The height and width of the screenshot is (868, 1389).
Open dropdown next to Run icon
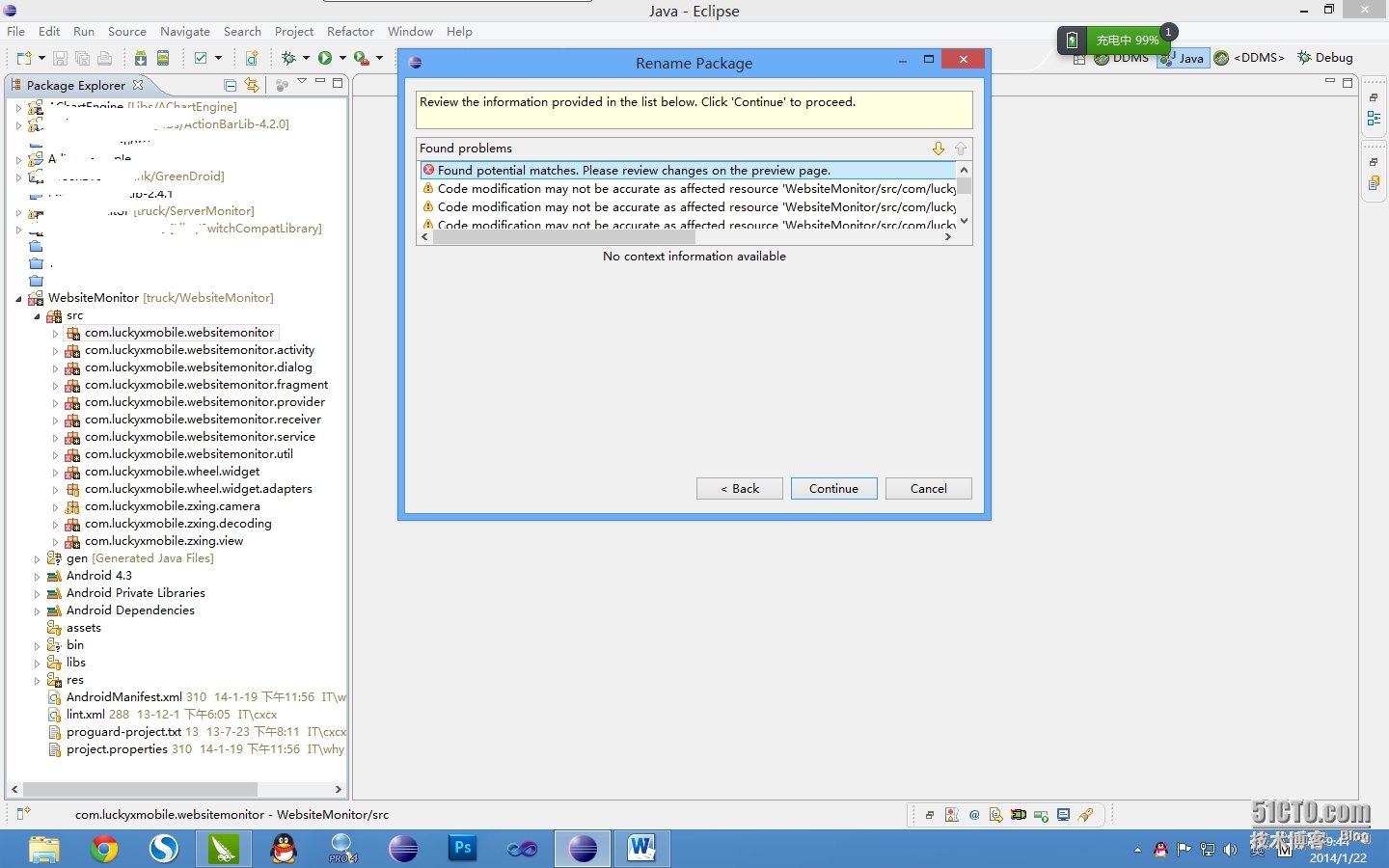click(342, 58)
